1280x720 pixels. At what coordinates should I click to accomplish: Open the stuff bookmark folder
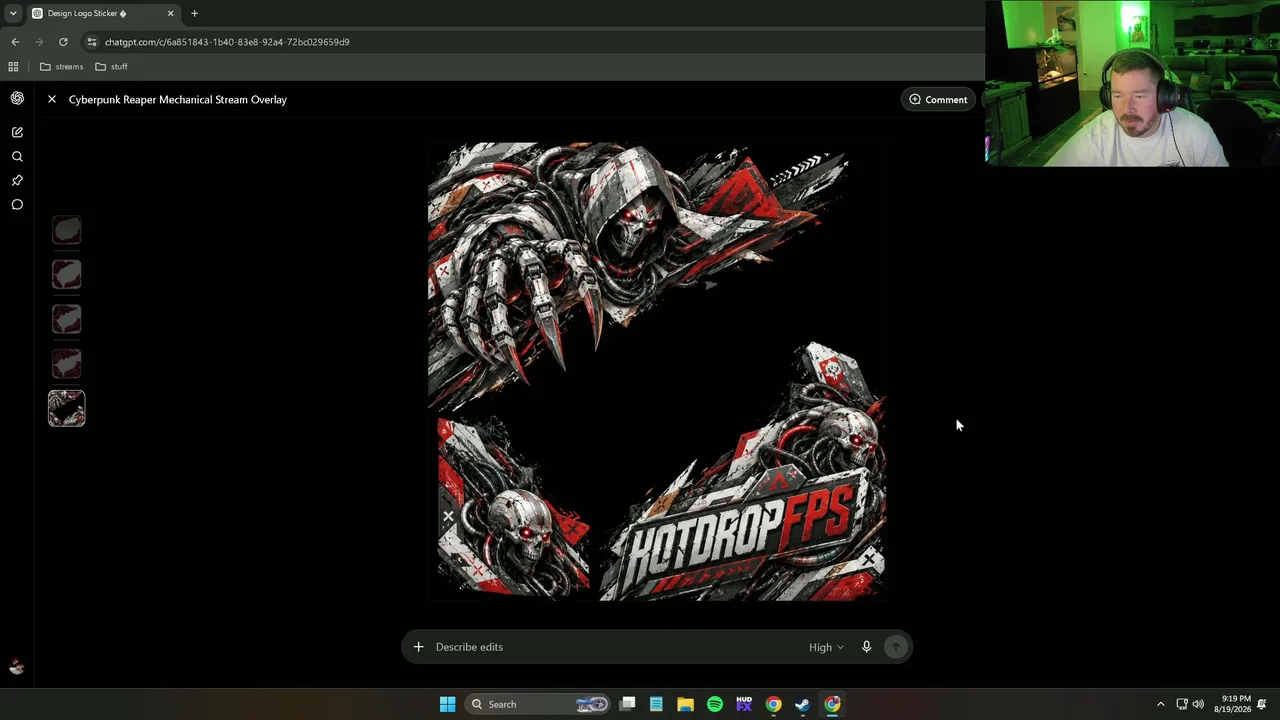111,67
